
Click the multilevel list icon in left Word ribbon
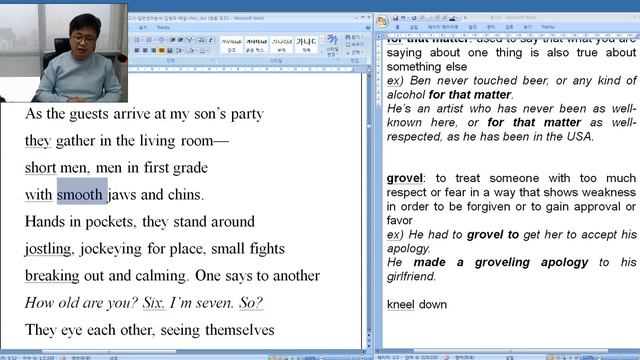coord(161,40)
